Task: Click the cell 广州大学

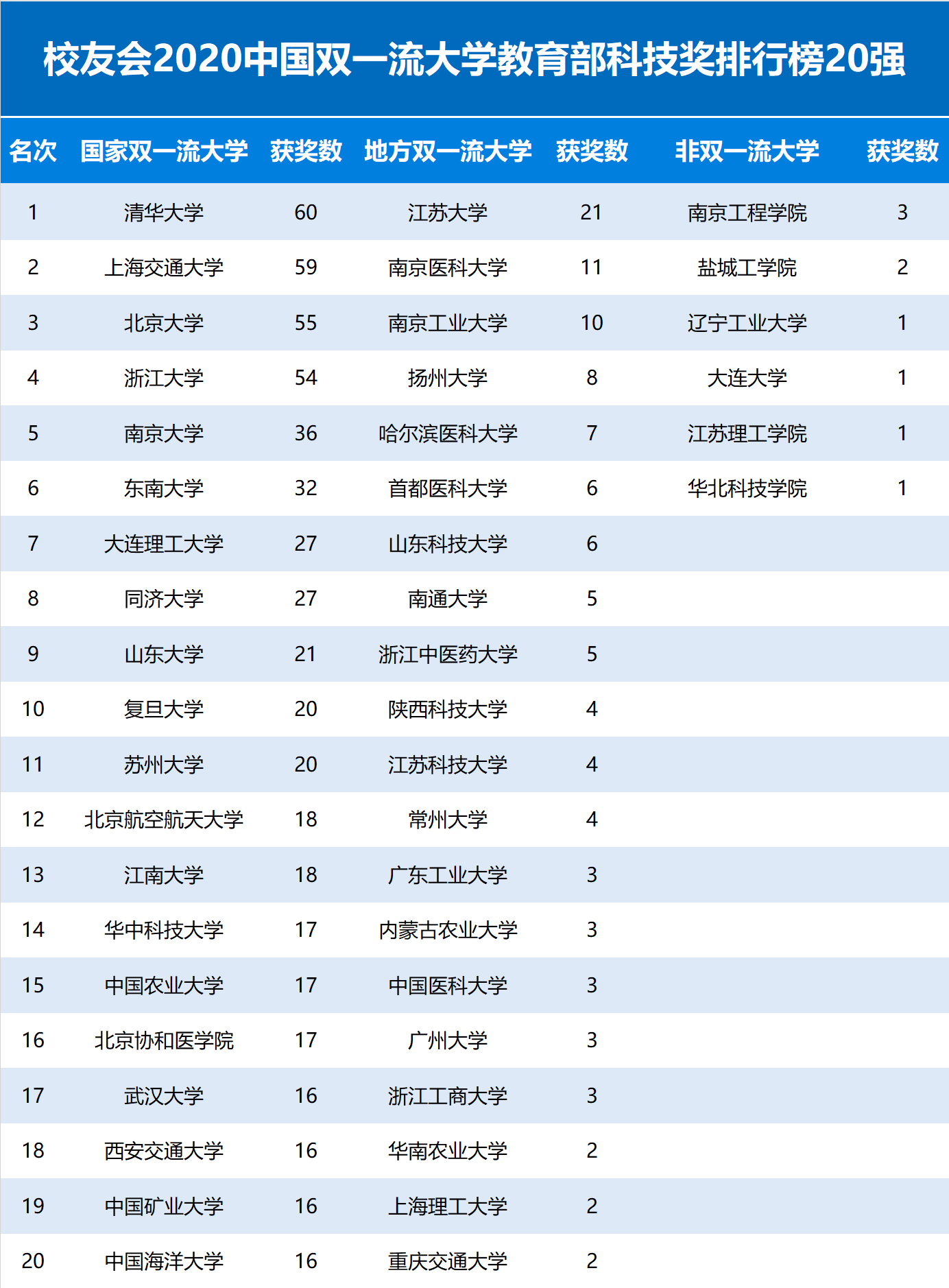Action: point(448,1040)
